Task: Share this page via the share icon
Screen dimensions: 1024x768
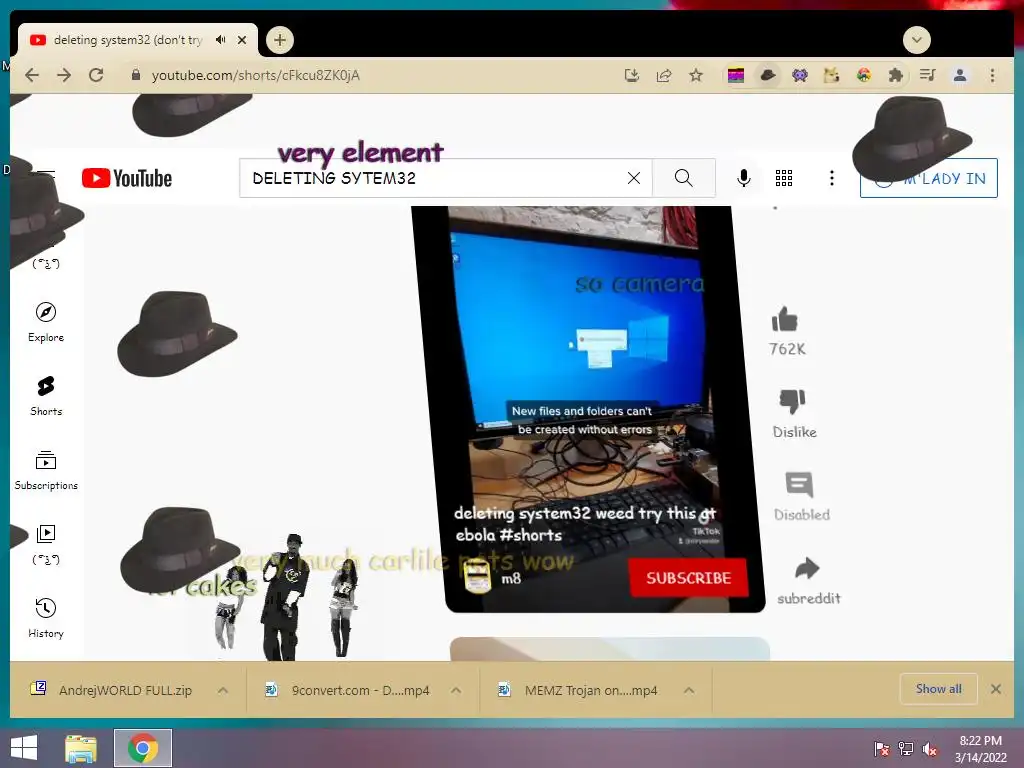Action: (664, 75)
